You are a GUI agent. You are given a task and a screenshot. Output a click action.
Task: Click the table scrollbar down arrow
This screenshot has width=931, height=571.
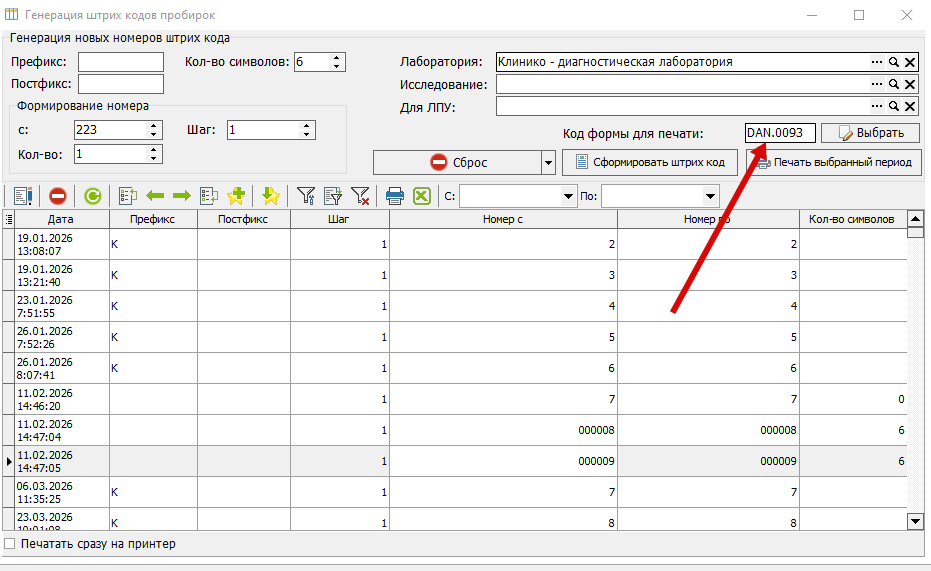915,522
